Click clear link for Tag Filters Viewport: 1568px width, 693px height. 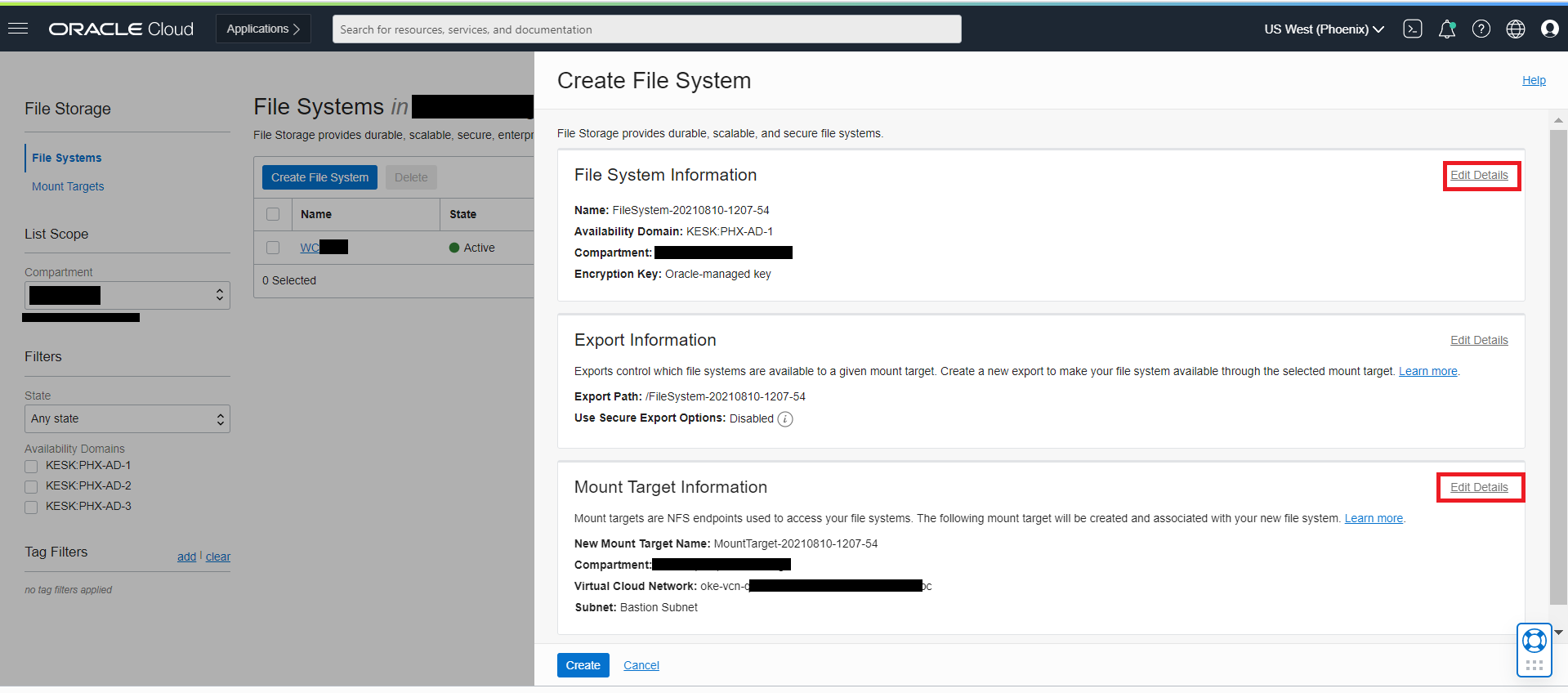point(218,557)
